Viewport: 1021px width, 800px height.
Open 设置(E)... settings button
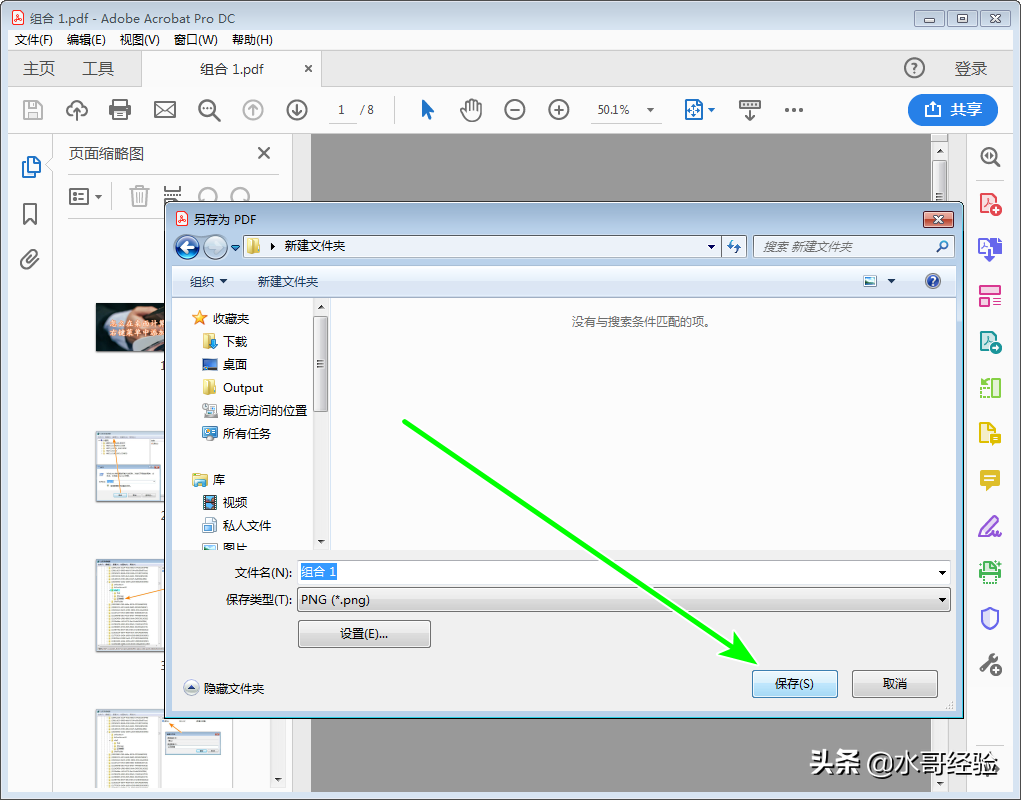[x=364, y=633]
